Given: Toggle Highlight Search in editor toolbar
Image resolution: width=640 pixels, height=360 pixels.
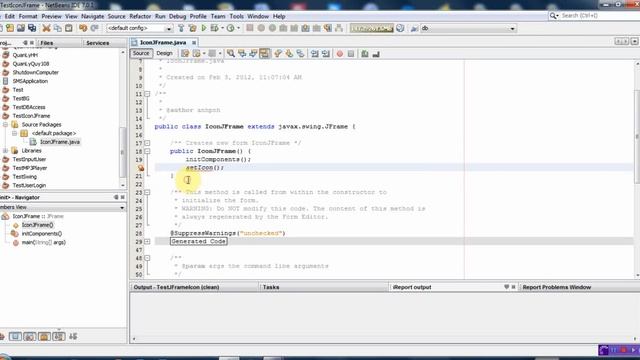Looking at the screenshot, I should coord(264,53).
